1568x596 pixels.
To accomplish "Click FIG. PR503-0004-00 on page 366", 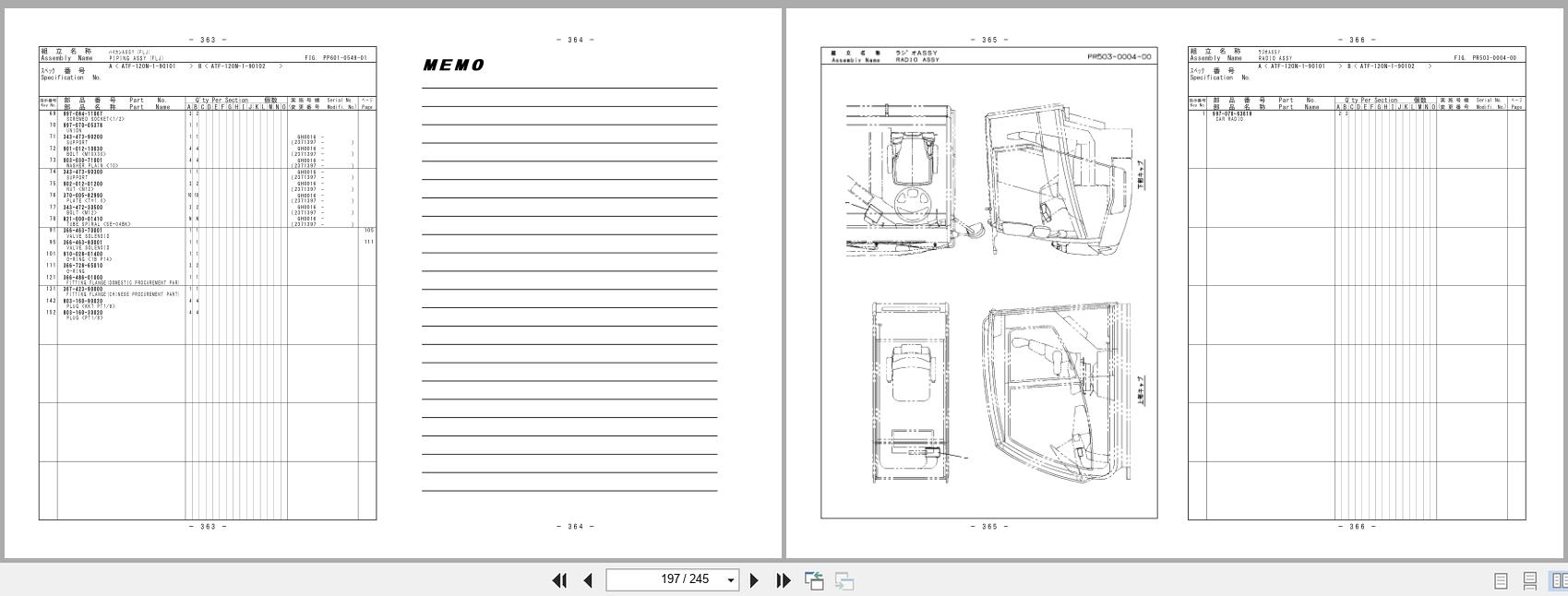I will click(x=1485, y=58).
